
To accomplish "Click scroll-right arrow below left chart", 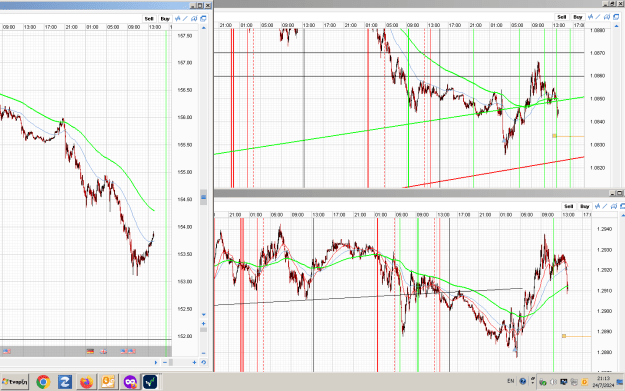I will (156, 362).
